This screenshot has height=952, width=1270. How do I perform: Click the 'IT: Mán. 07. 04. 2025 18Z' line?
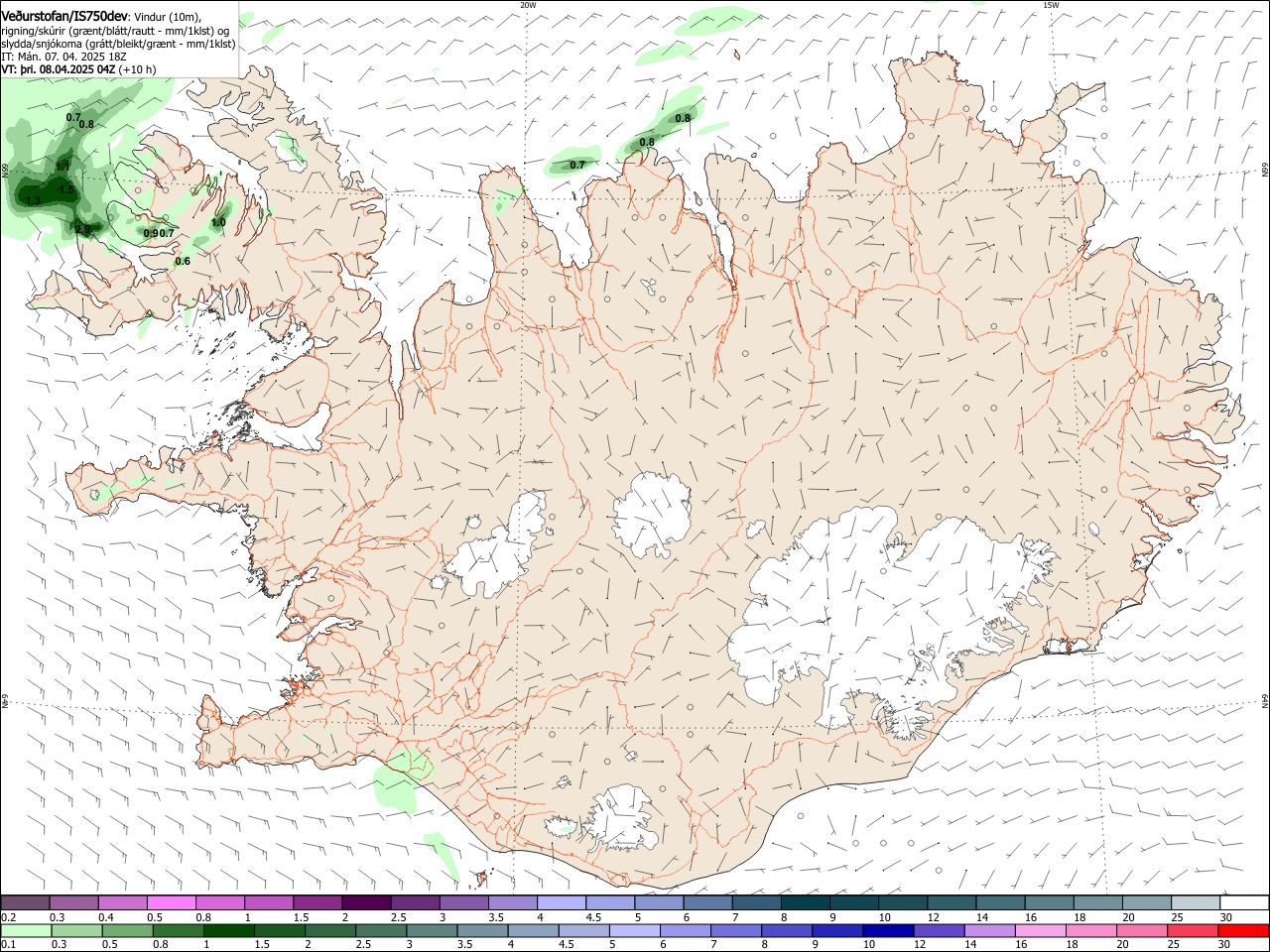pos(63,57)
